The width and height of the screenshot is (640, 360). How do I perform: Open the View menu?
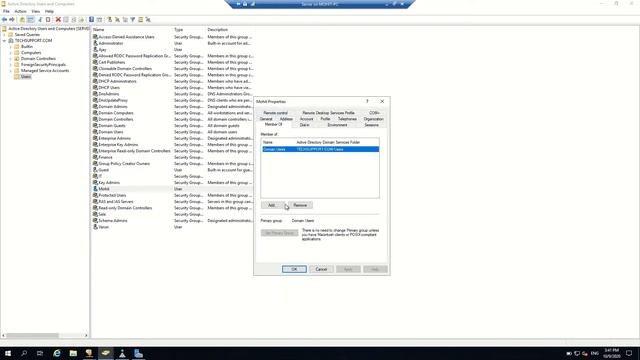[x=36, y=11]
